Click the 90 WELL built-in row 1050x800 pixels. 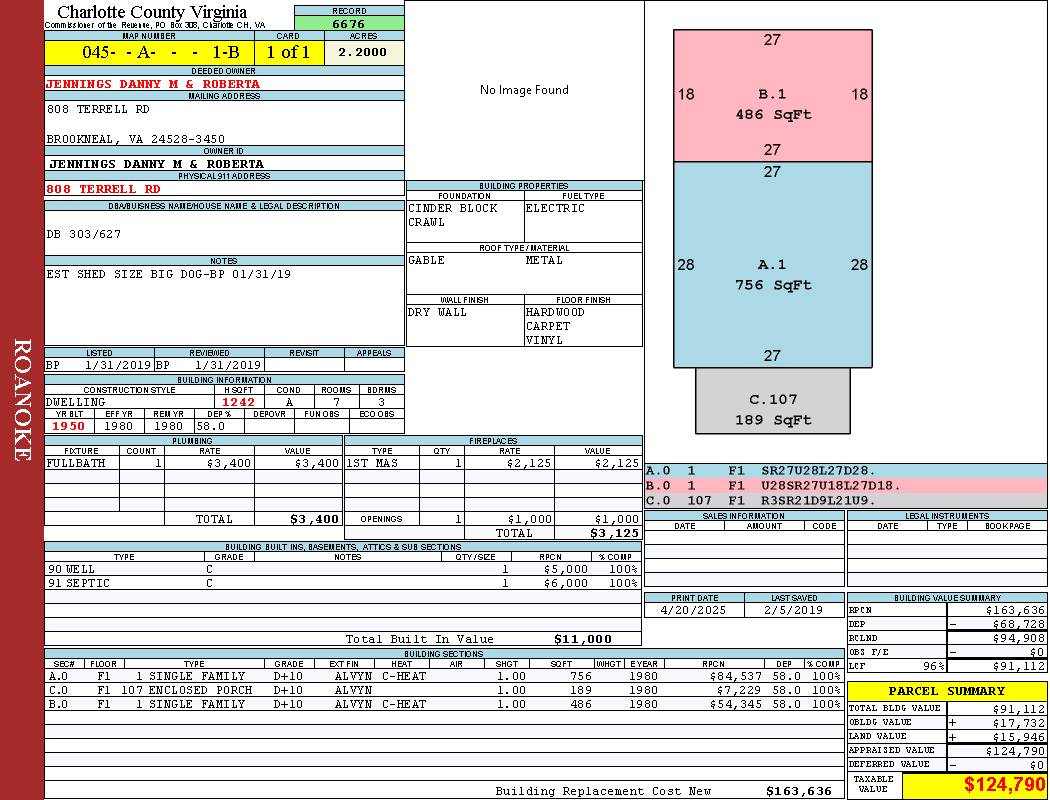343,569
